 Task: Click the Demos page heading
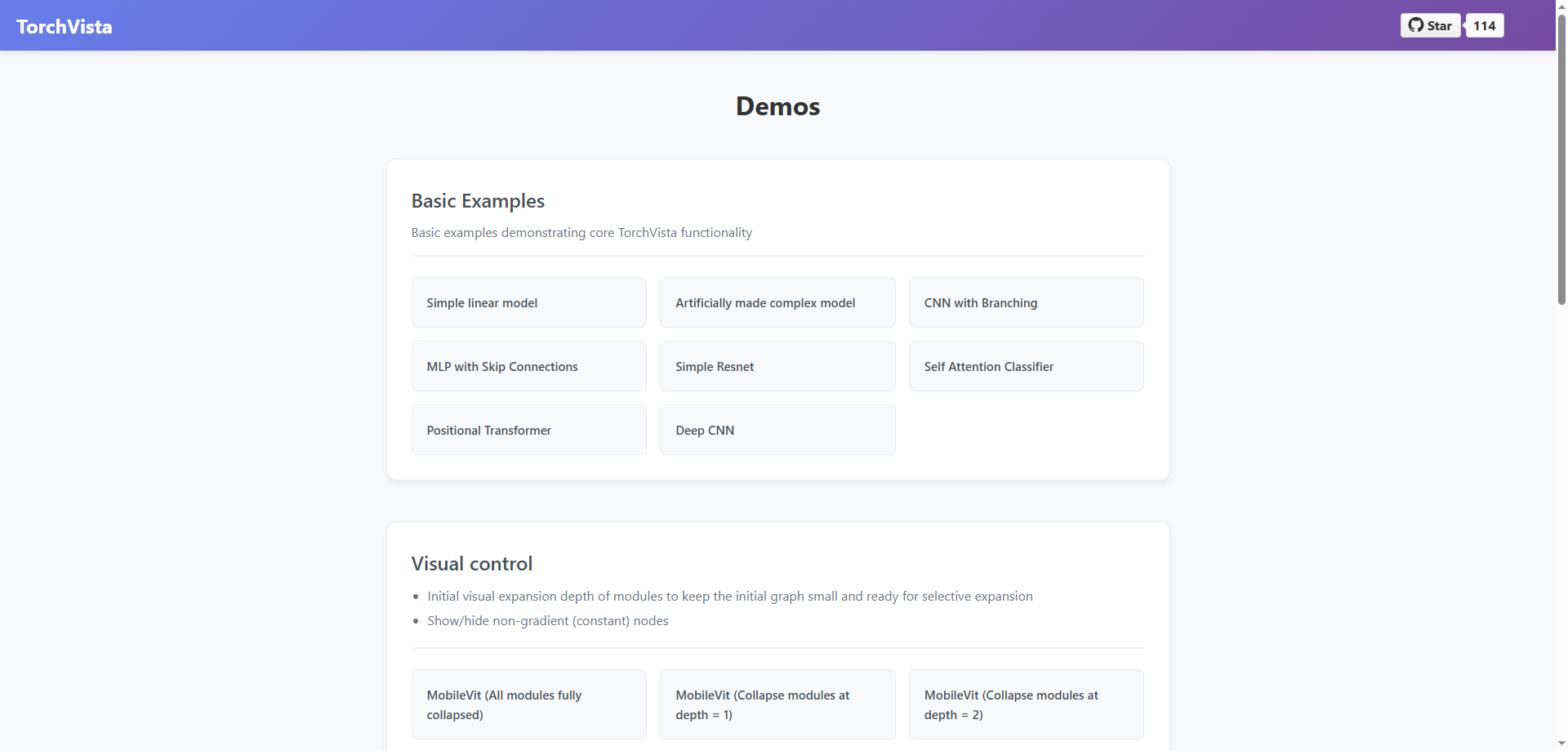777,106
